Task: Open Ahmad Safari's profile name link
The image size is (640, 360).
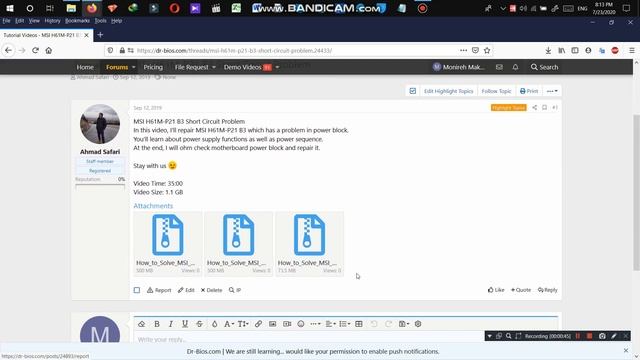Action: [x=100, y=151]
